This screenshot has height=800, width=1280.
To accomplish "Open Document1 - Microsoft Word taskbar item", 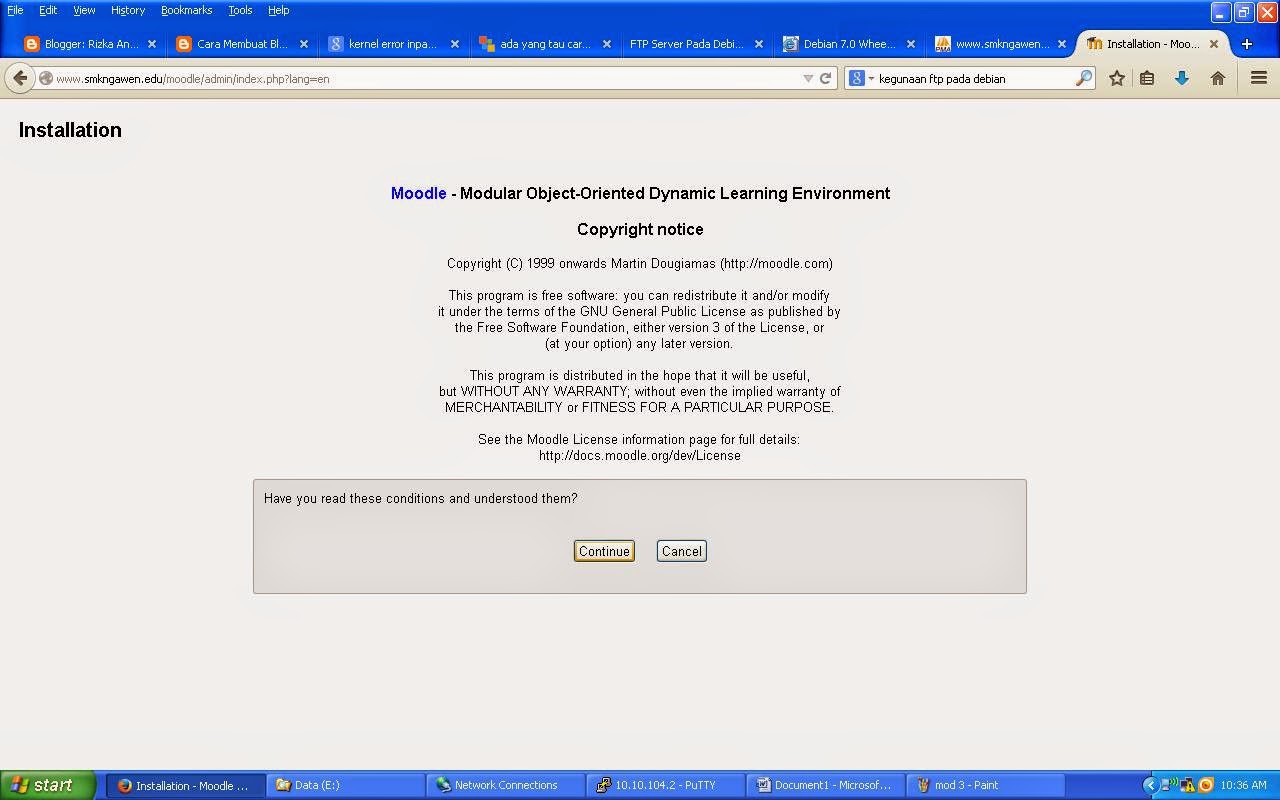I will point(826,785).
